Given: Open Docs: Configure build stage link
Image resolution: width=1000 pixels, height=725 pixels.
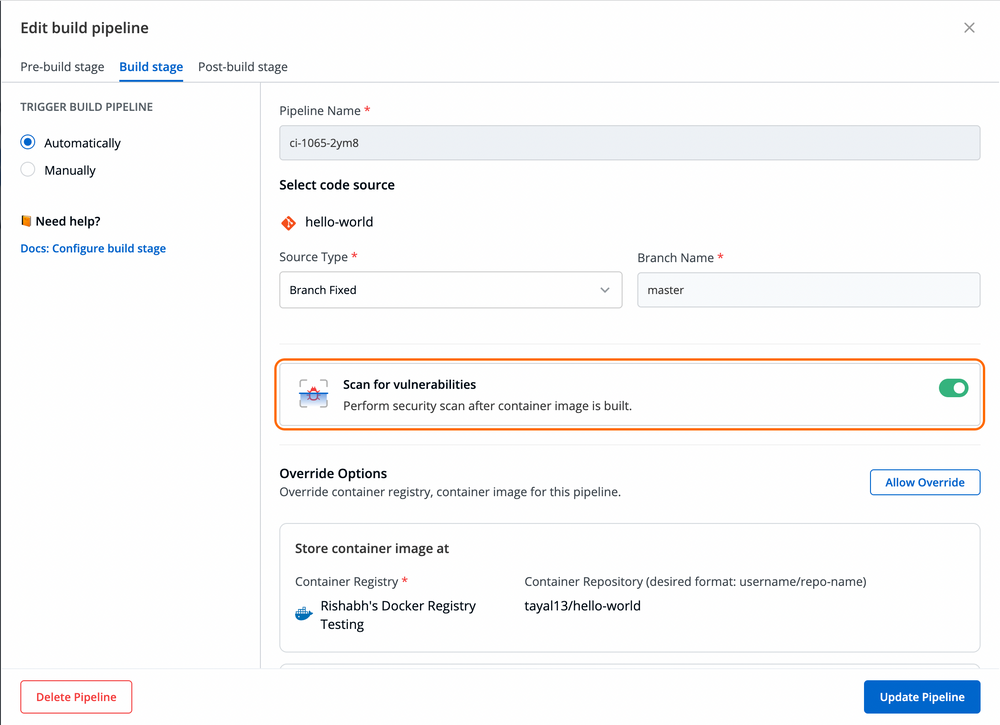Looking at the screenshot, I should 93,248.
